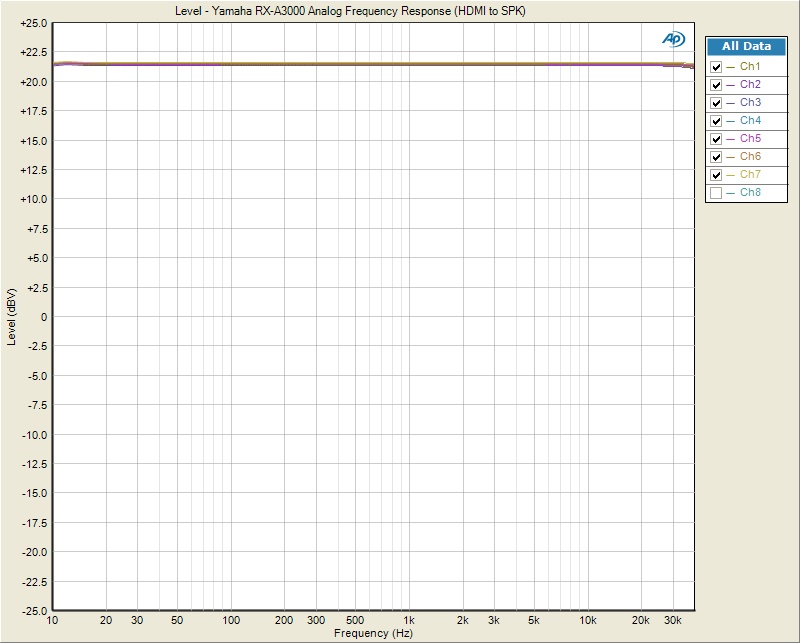The width and height of the screenshot is (800, 643).
Task: Click the AP logo icon on graph
Action: [673, 39]
